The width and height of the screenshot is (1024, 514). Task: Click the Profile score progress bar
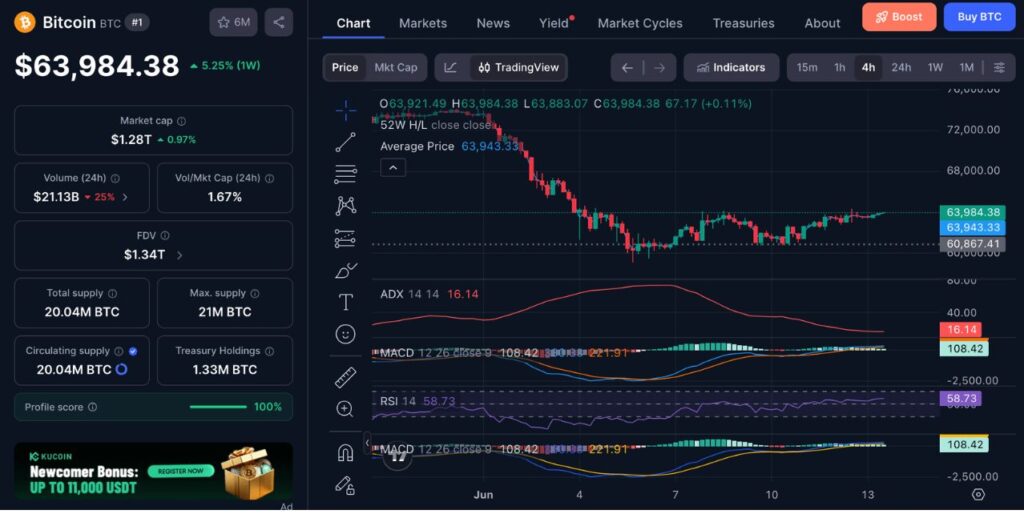(x=218, y=407)
